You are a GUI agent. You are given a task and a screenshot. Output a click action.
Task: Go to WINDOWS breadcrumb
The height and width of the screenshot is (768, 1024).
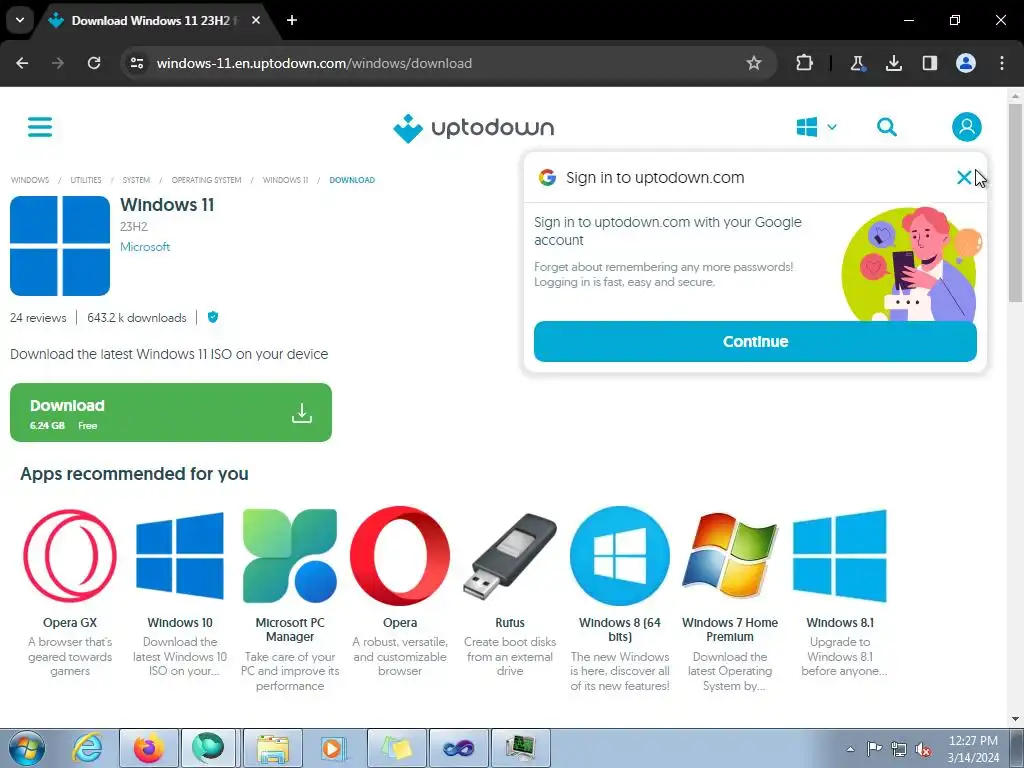point(30,180)
